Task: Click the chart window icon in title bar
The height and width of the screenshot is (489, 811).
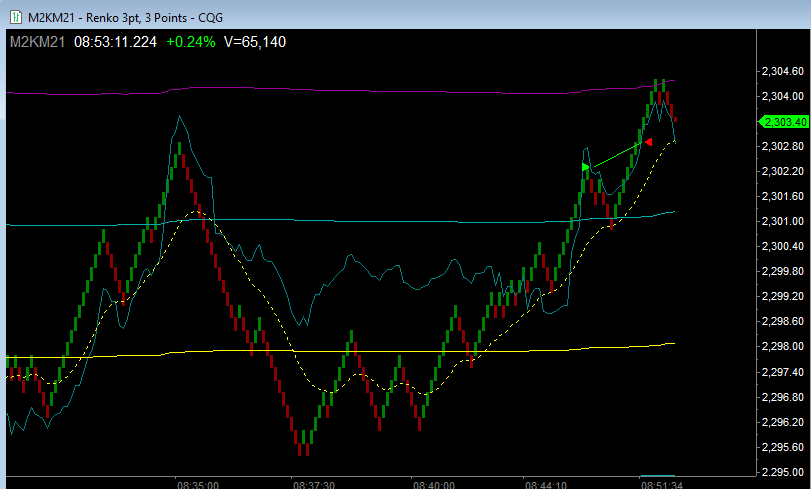Action: point(16,17)
